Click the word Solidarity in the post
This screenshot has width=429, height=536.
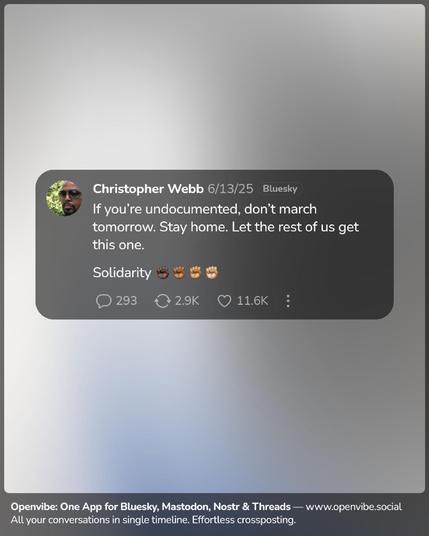pos(122,272)
